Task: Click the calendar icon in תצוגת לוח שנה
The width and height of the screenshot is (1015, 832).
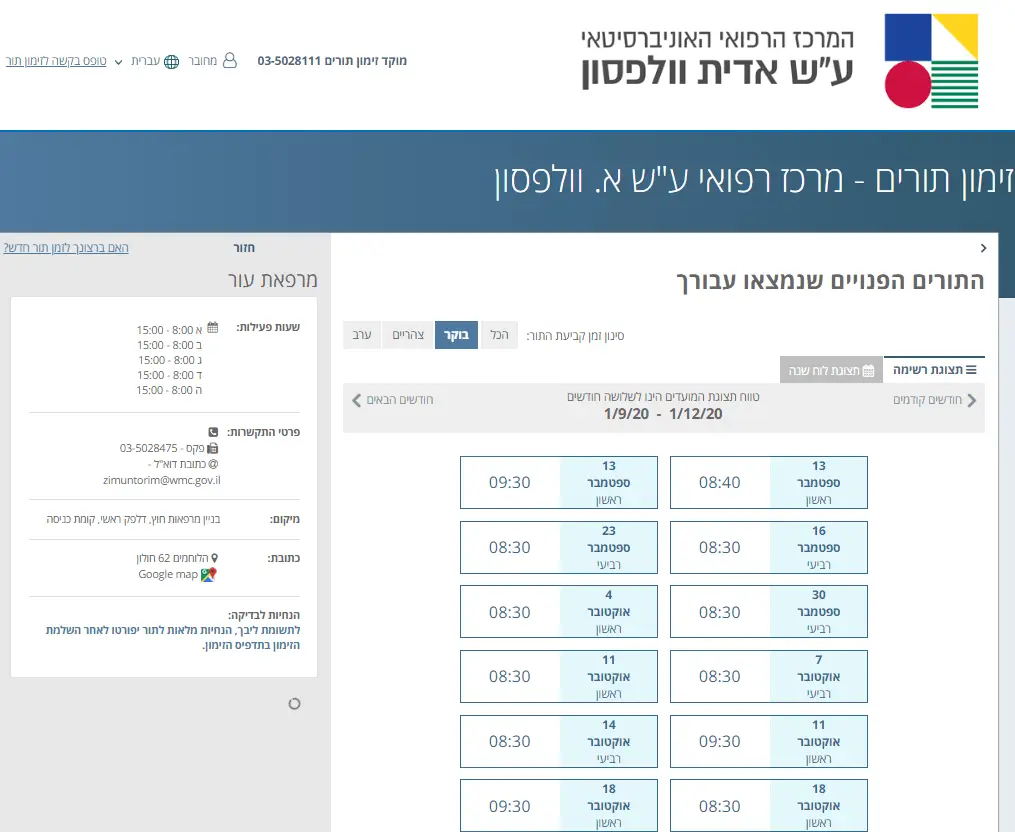Action: (x=868, y=371)
